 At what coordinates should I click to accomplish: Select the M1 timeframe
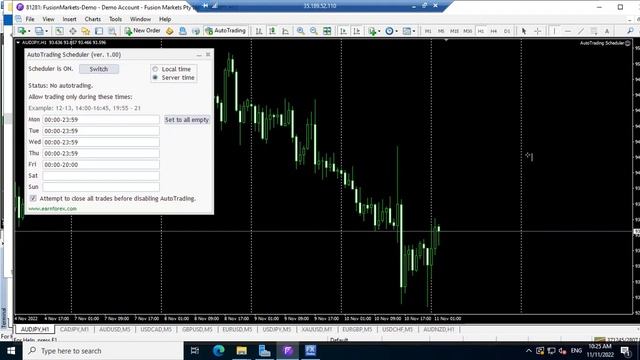click(x=428, y=31)
